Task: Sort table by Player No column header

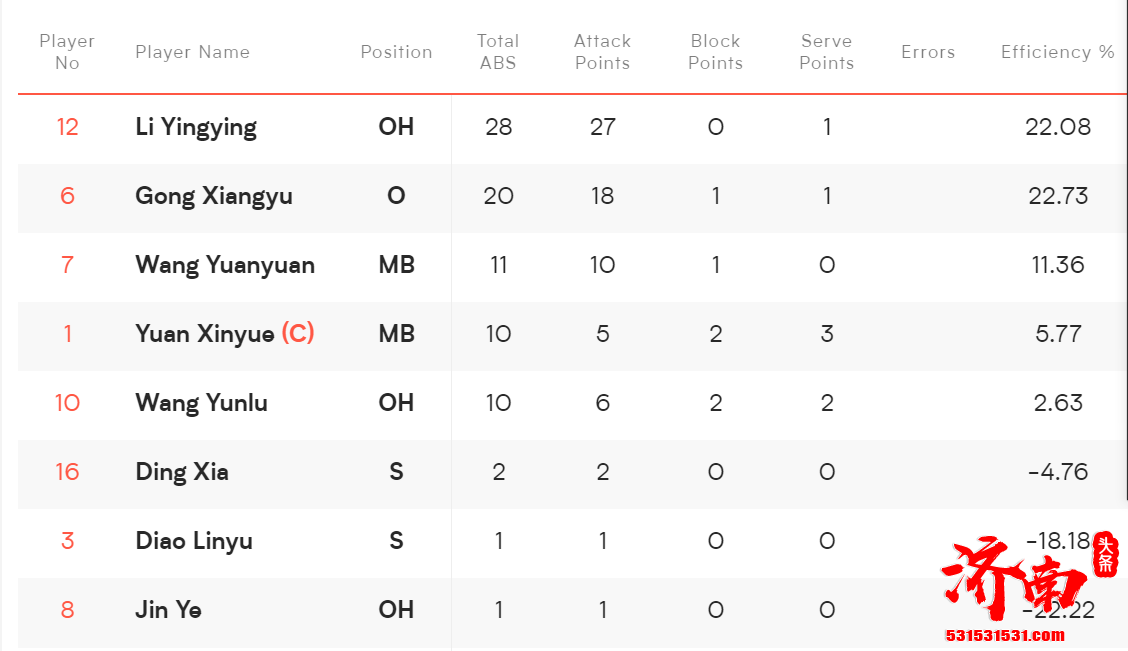Action: (x=67, y=52)
